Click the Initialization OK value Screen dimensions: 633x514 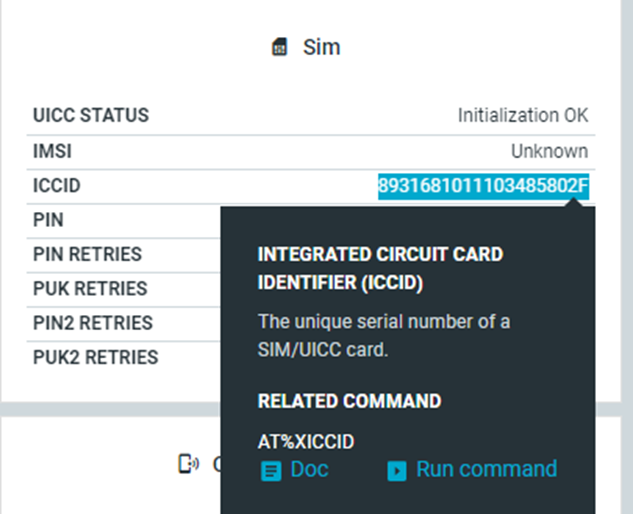pos(523,115)
